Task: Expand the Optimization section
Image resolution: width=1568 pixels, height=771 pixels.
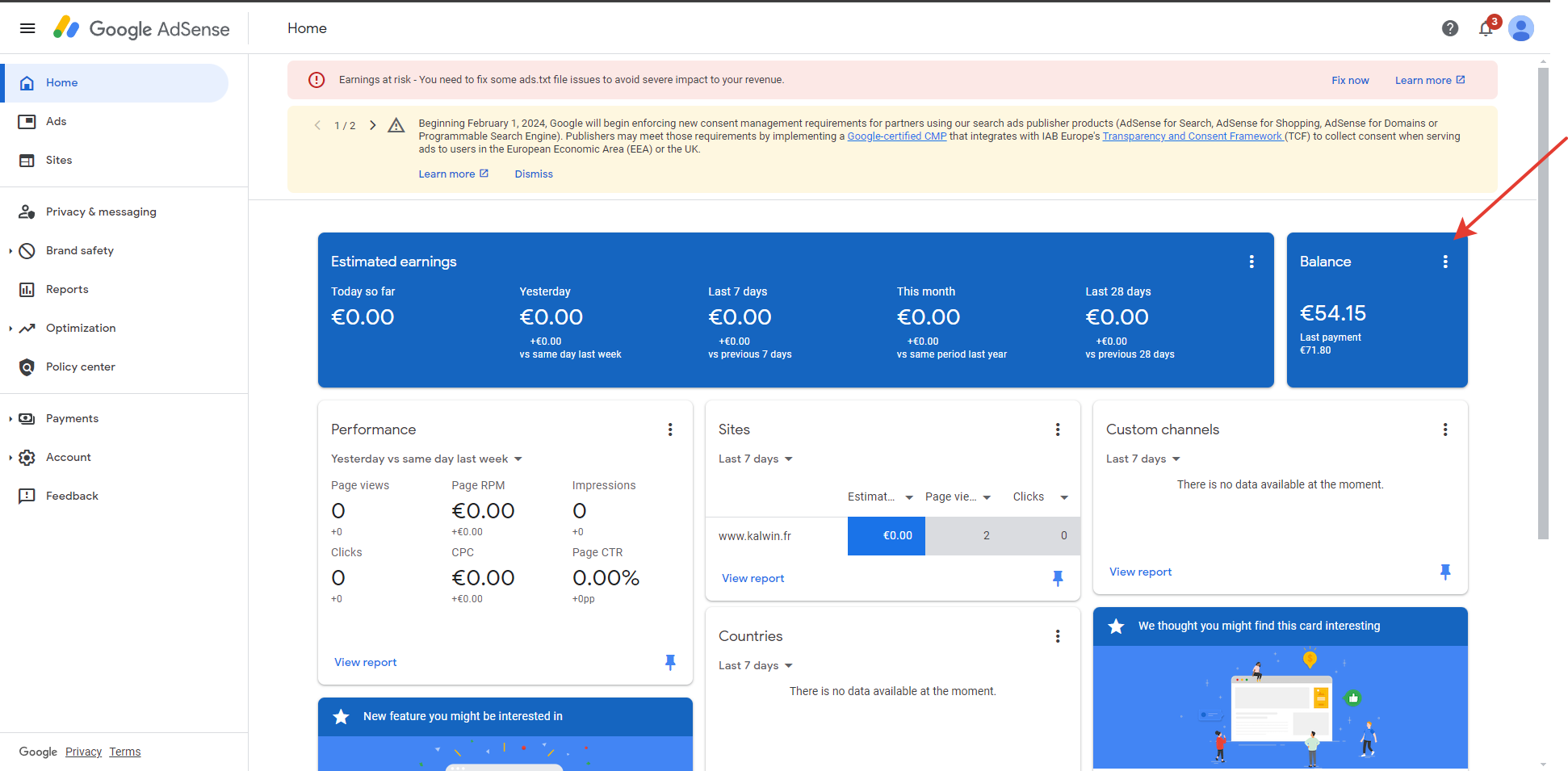Action: coord(10,329)
